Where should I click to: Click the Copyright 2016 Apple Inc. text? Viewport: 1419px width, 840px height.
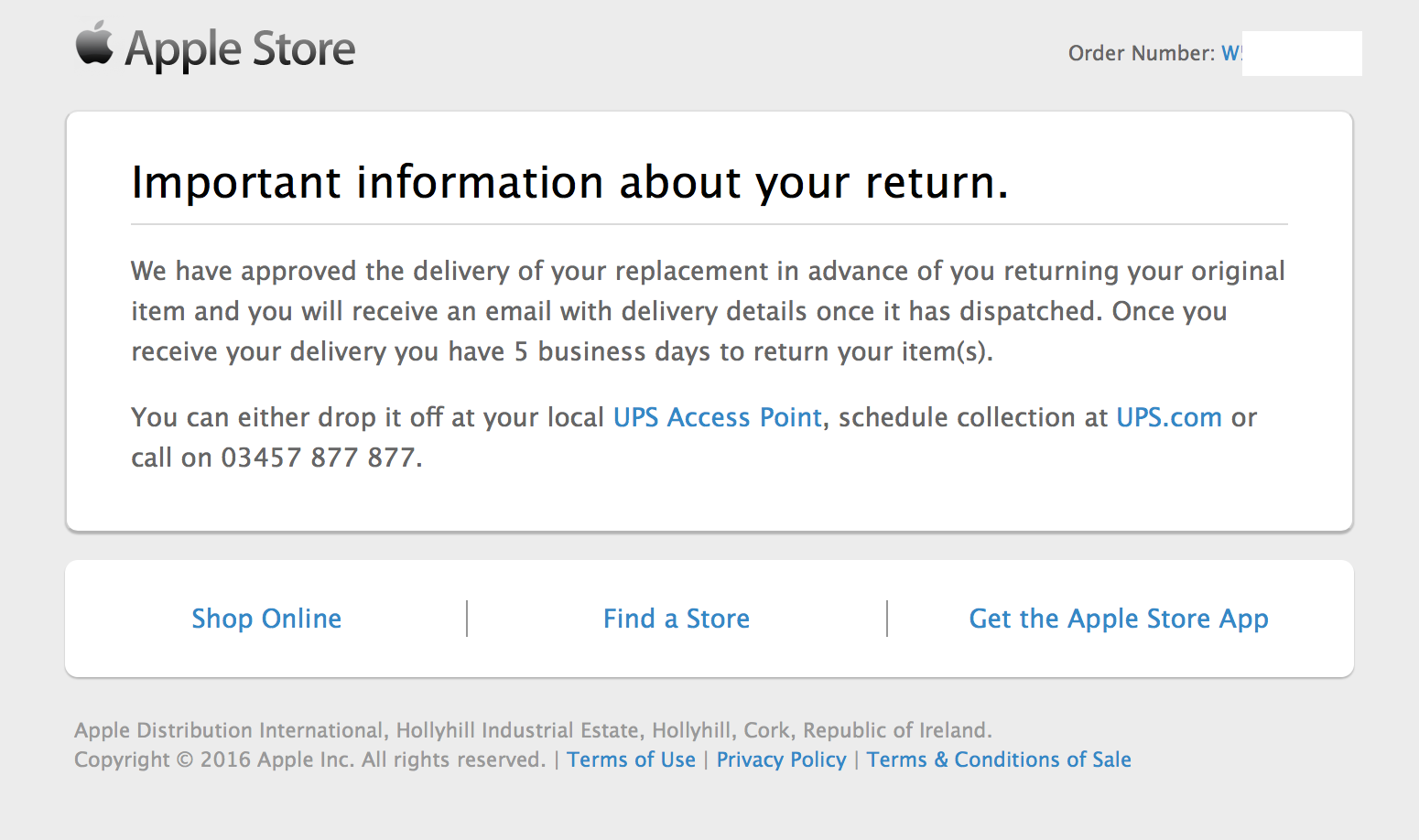coord(309,759)
